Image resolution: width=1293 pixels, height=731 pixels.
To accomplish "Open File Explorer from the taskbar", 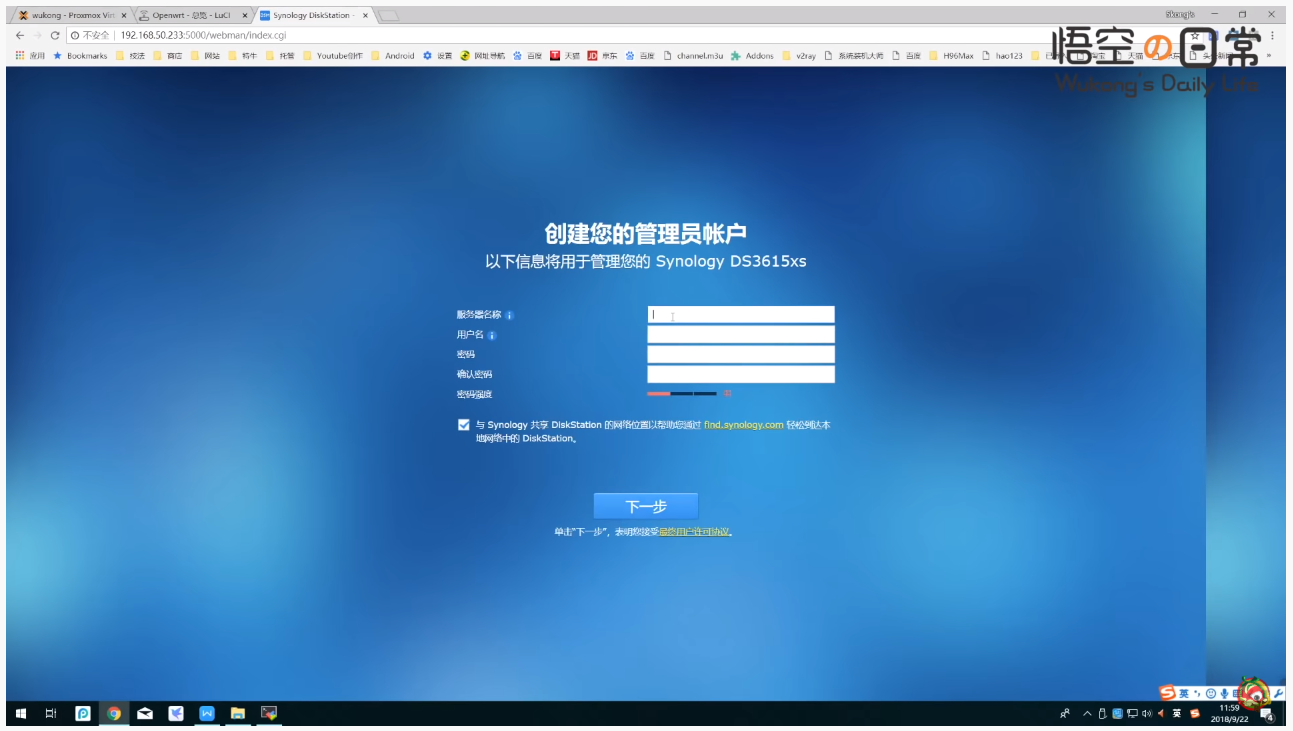I will point(238,713).
